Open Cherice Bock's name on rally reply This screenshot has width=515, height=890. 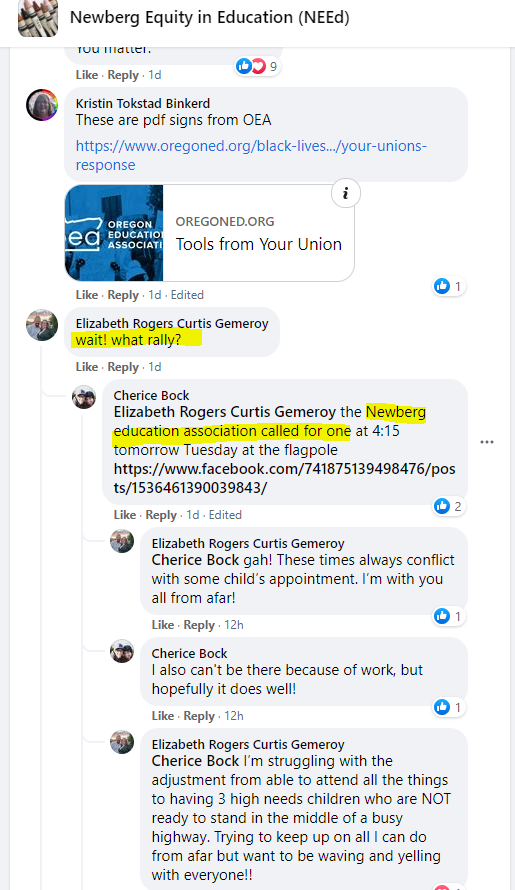pyautogui.click(x=152, y=396)
